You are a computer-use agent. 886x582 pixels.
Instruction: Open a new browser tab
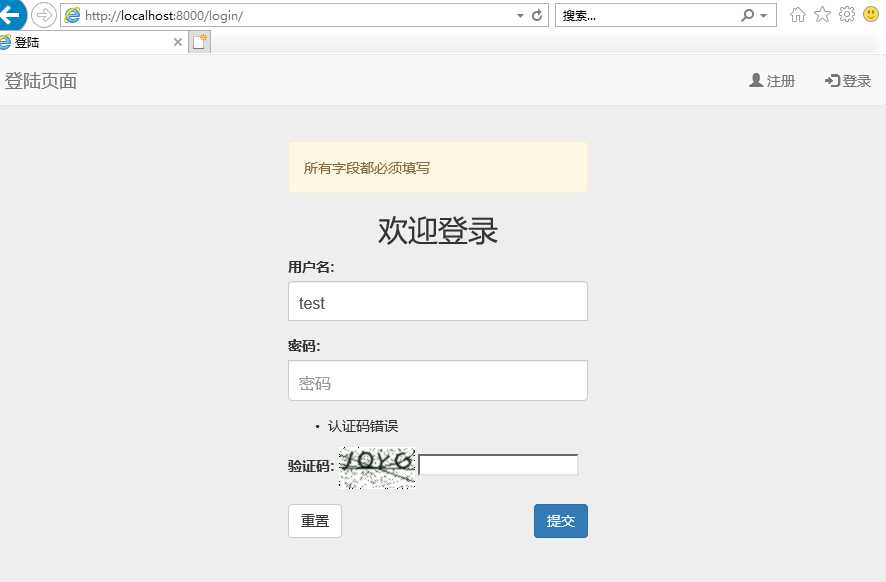(x=197, y=41)
